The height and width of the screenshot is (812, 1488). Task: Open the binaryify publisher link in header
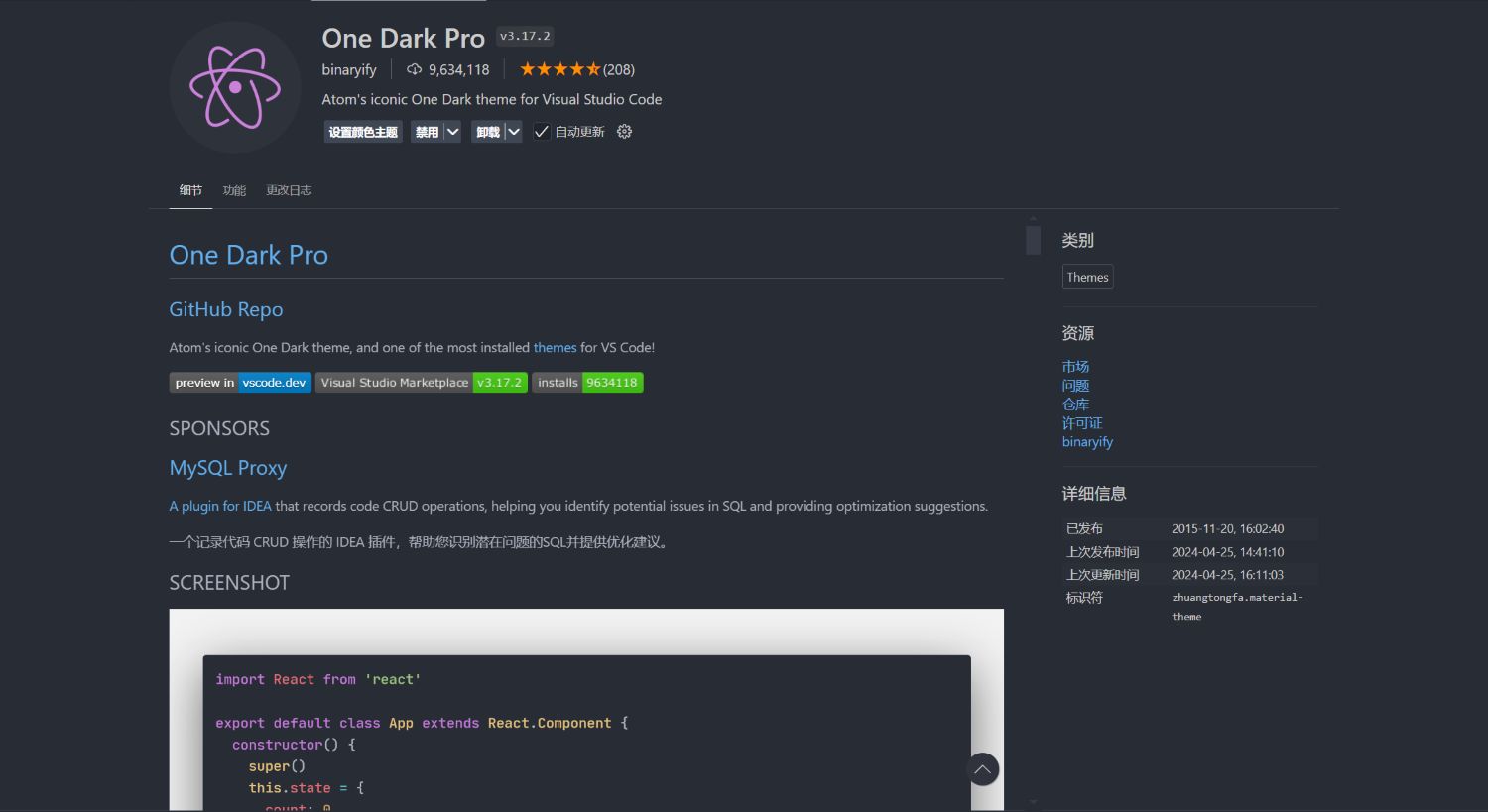349,69
